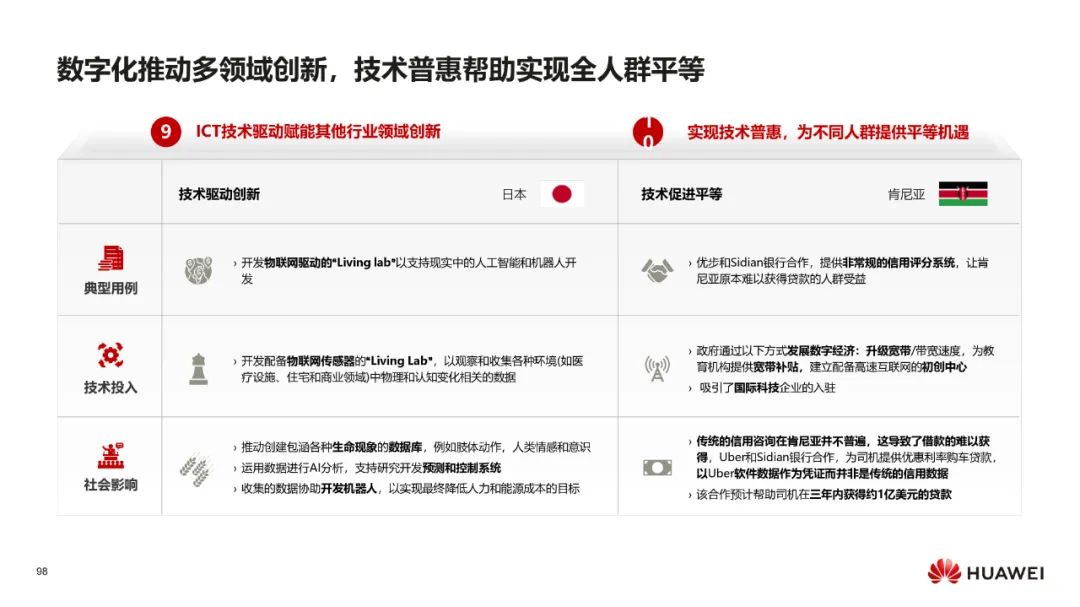1080x607 pixels.
Task: Click the page number 98
Action: (x=42, y=571)
